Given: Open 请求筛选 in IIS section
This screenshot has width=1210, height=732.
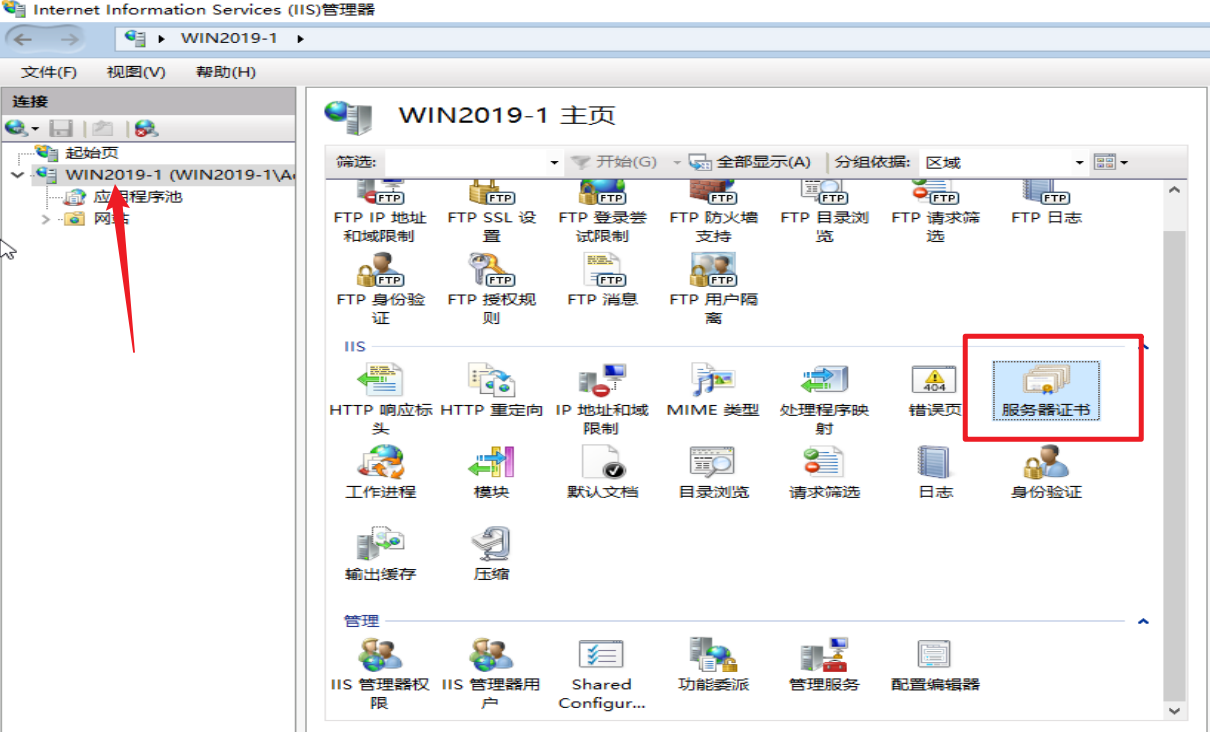Looking at the screenshot, I should (x=824, y=473).
